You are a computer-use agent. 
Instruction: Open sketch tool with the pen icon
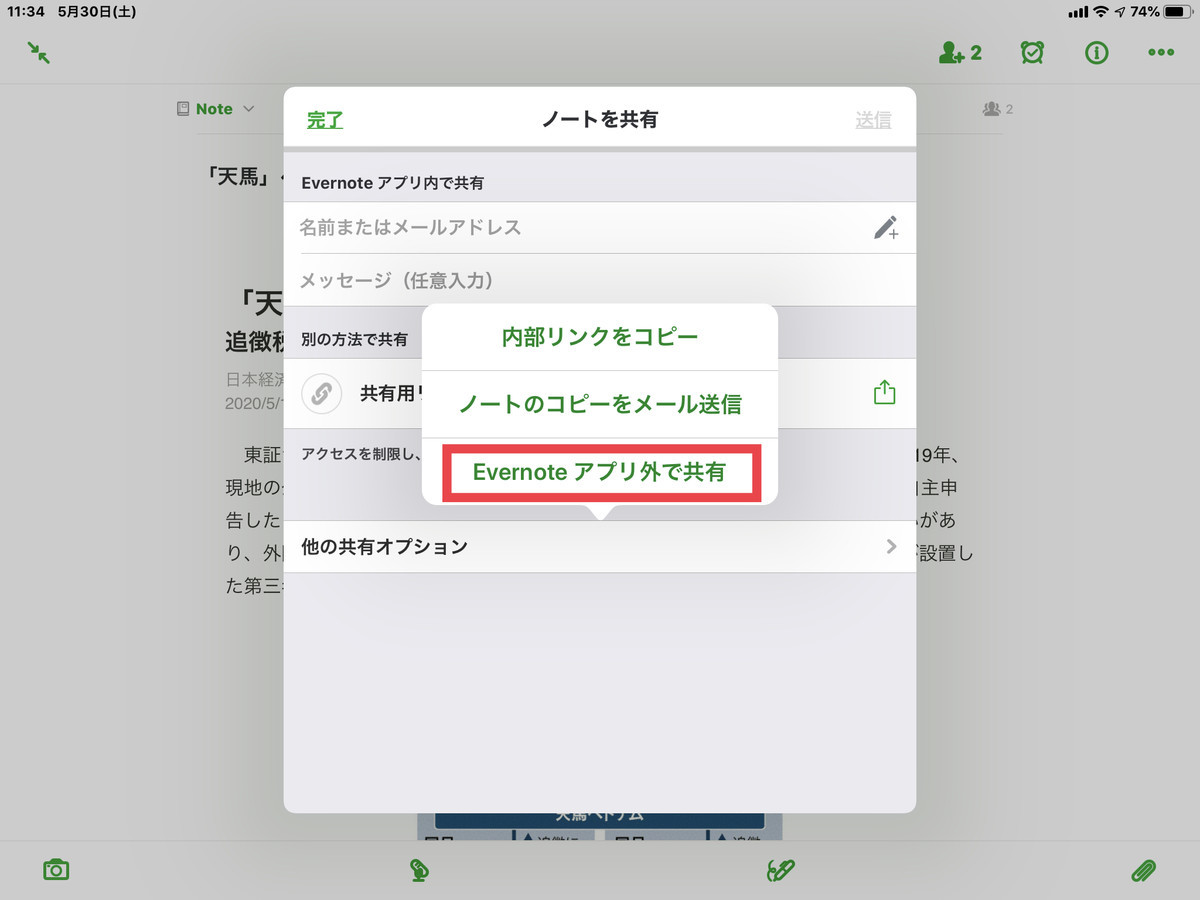[780, 870]
